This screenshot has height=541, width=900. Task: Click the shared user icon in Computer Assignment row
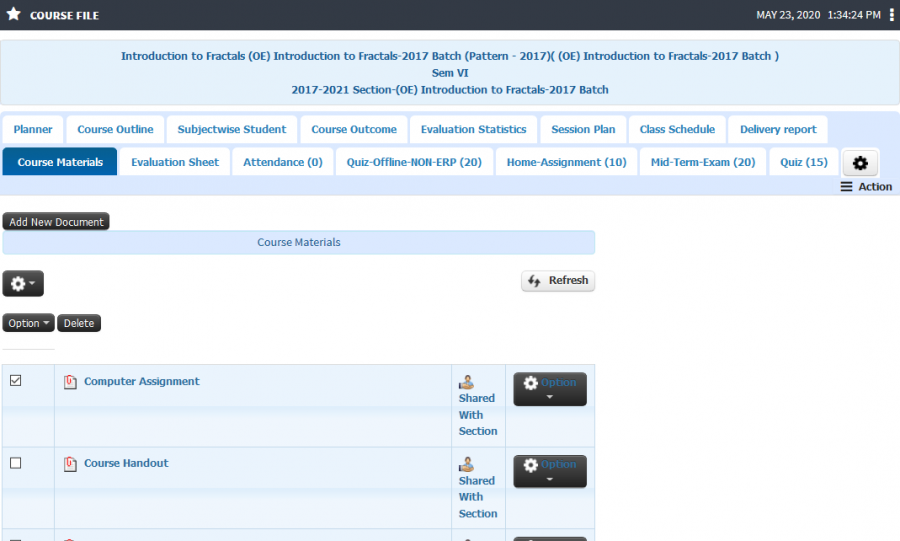pyautogui.click(x=466, y=382)
